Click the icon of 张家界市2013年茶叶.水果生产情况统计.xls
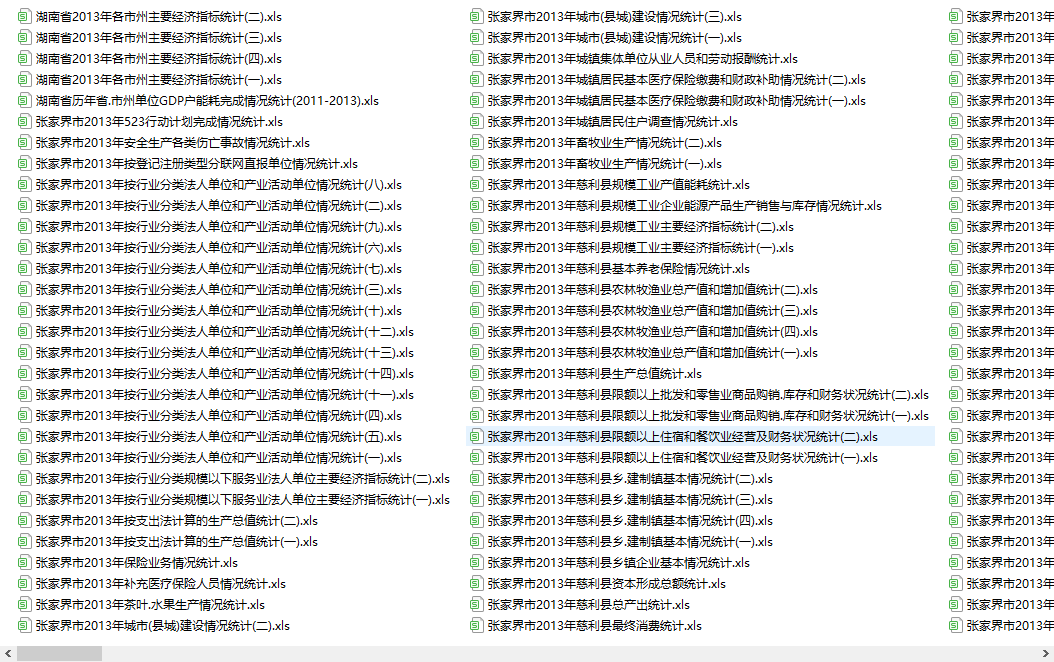 (x=24, y=605)
